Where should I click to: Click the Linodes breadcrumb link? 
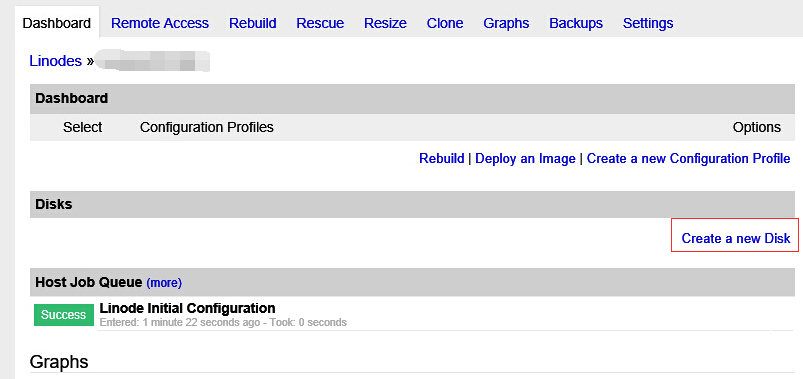[x=55, y=61]
